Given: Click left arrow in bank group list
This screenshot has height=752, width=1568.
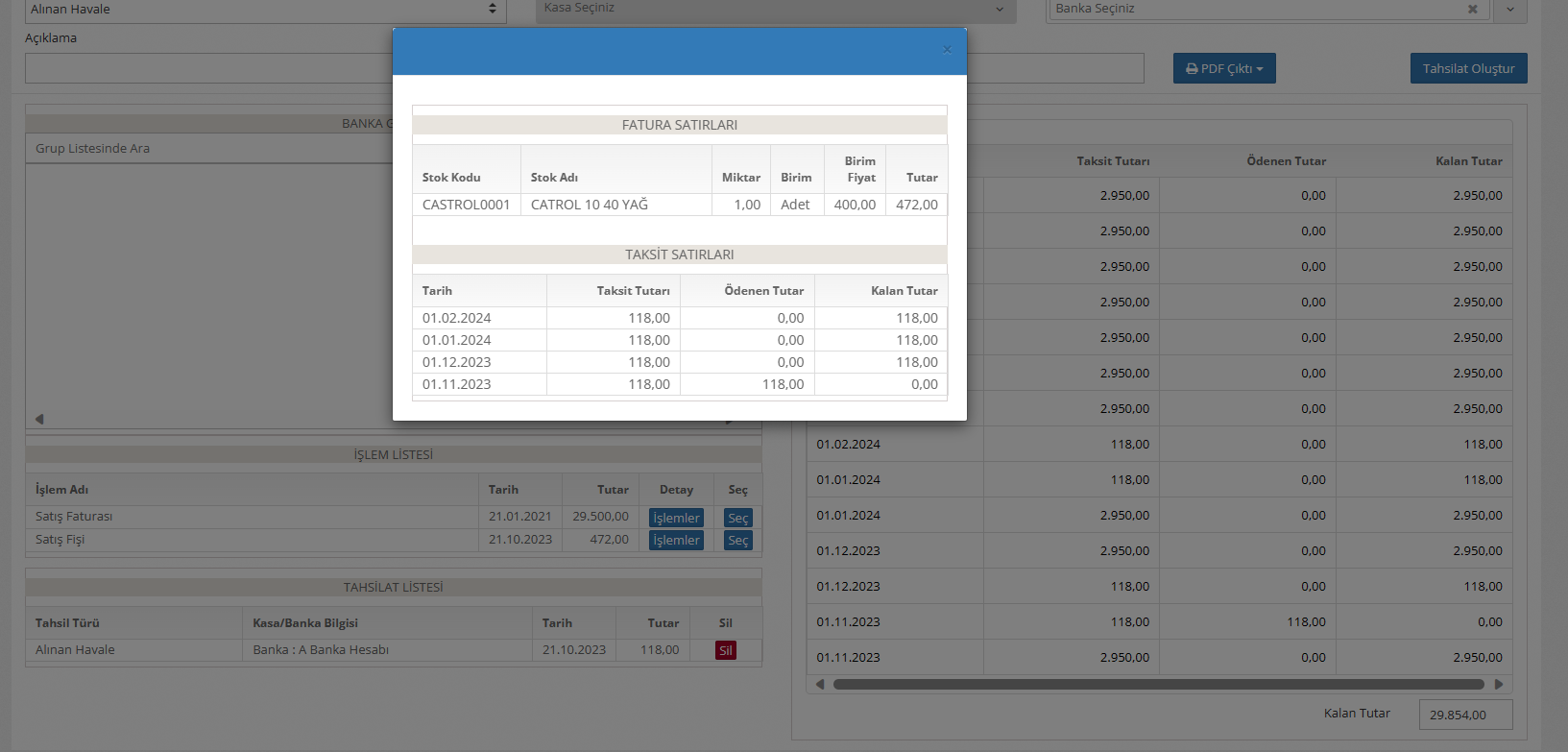Looking at the screenshot, I should point(39,419).
